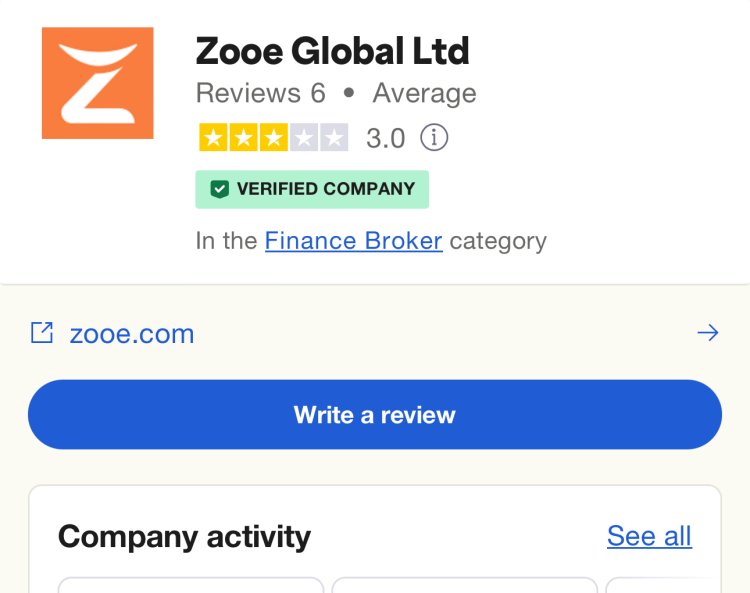Screen dimensions: 750x593
Task: Select the third yellow rating star
Action: [x=274, y=138]
